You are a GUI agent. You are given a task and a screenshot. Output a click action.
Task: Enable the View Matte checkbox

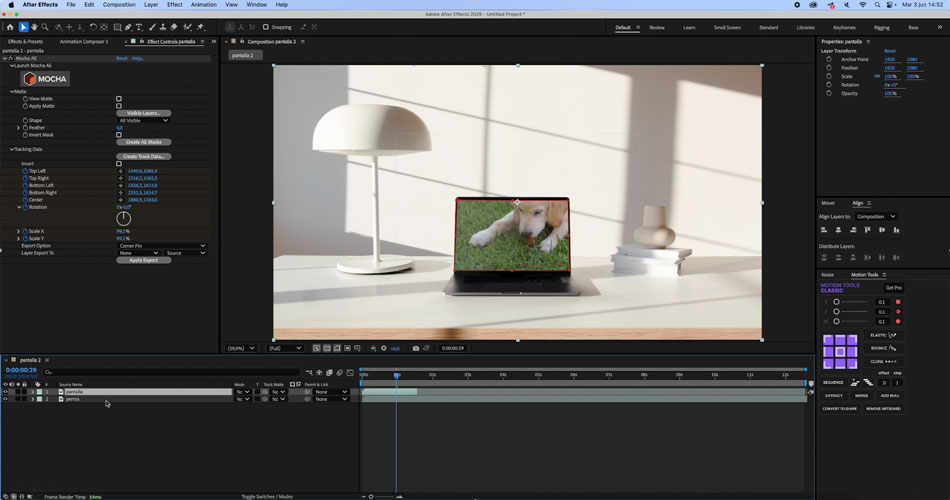[x=119, y=99]
